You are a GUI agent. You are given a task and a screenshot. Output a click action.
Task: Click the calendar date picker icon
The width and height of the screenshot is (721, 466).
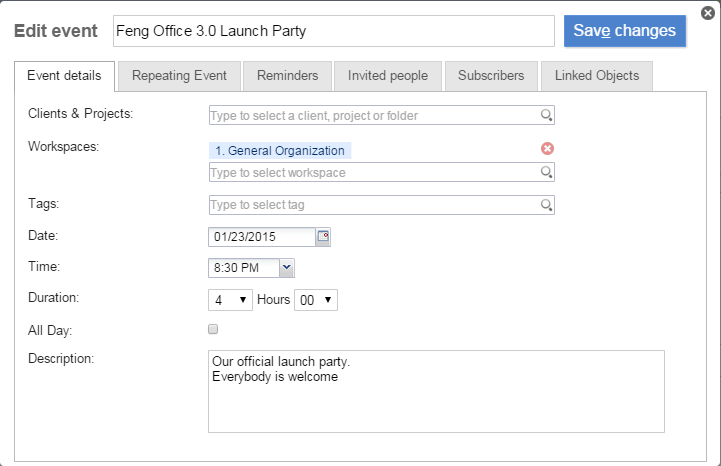[322, 237]
